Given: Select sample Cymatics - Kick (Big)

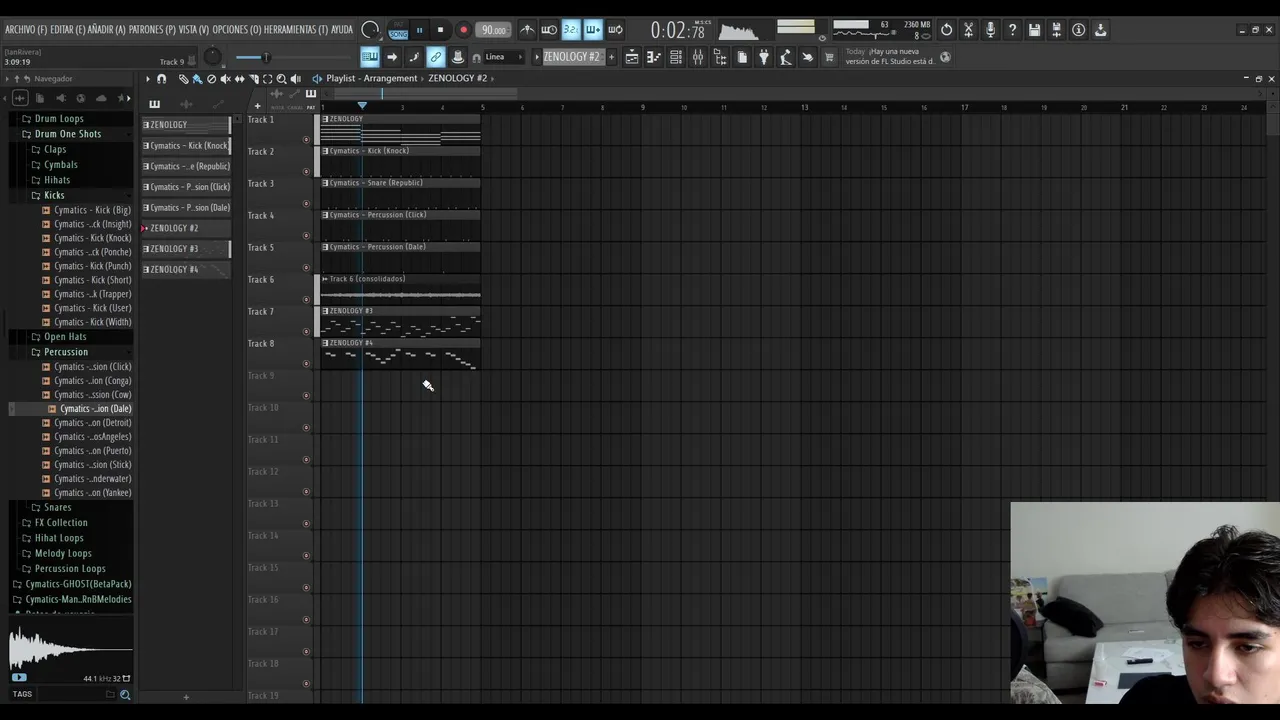Looking at the screenshot, I should [92, 210].
